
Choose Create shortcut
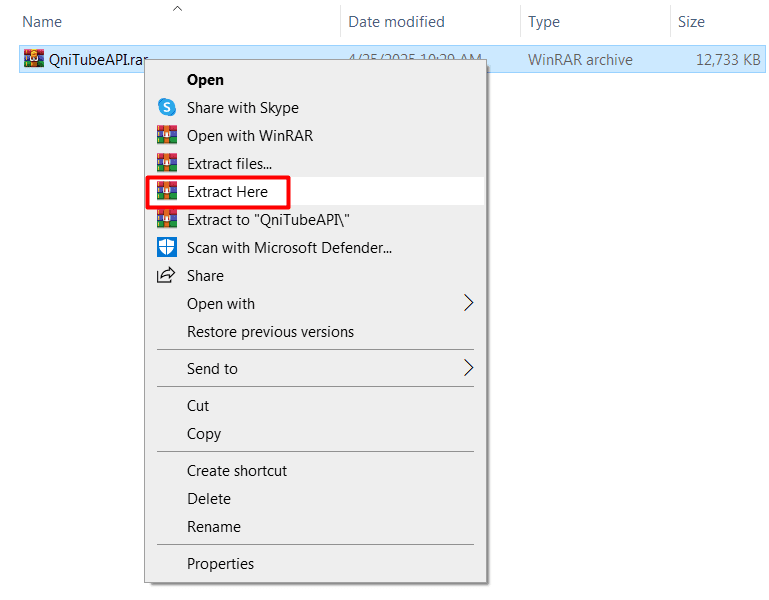click(314, 470)
